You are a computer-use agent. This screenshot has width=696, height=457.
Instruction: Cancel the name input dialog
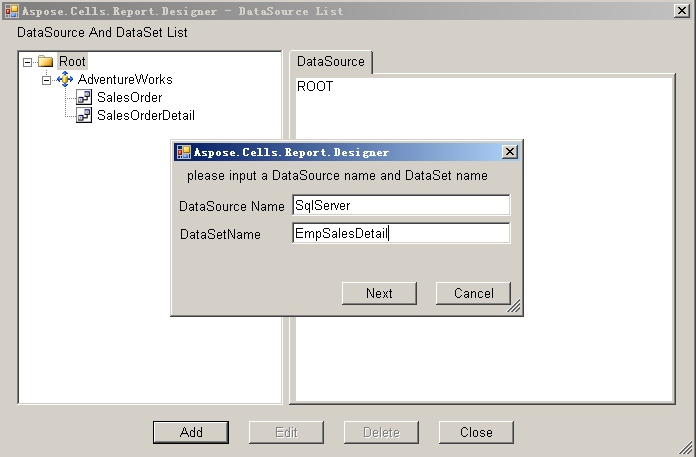click(x=473, y=293)
